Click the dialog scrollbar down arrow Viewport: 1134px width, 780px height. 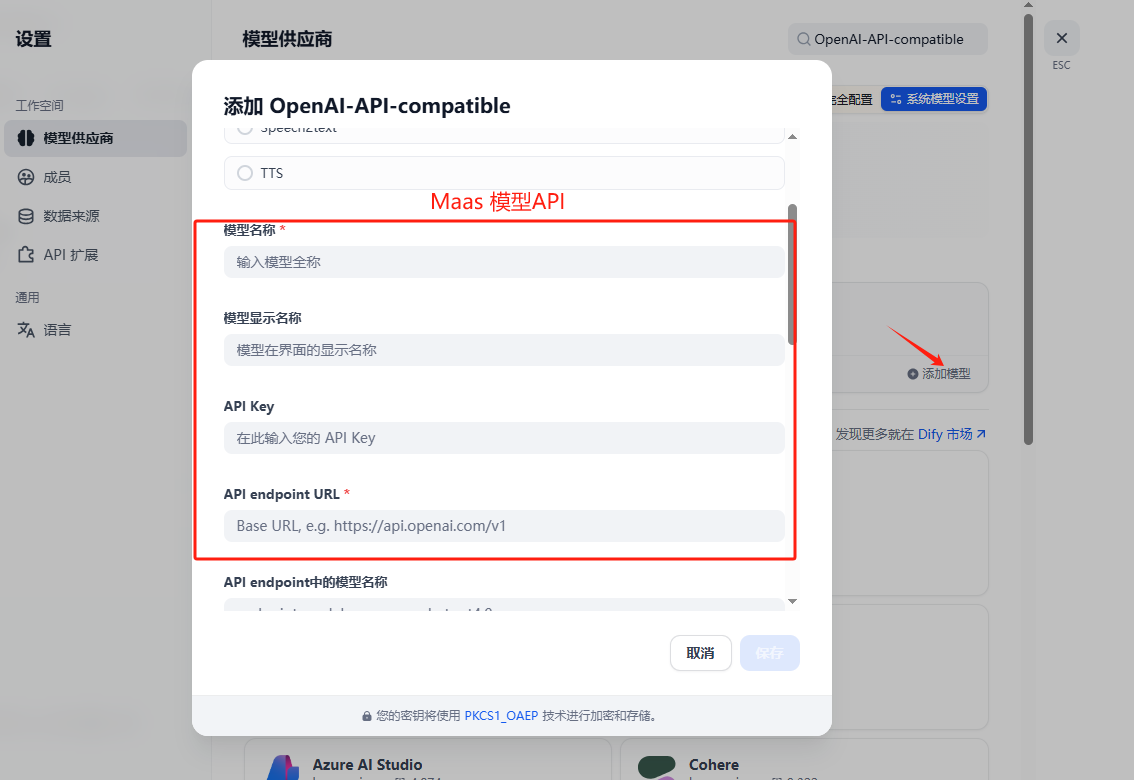pos(793,601)
